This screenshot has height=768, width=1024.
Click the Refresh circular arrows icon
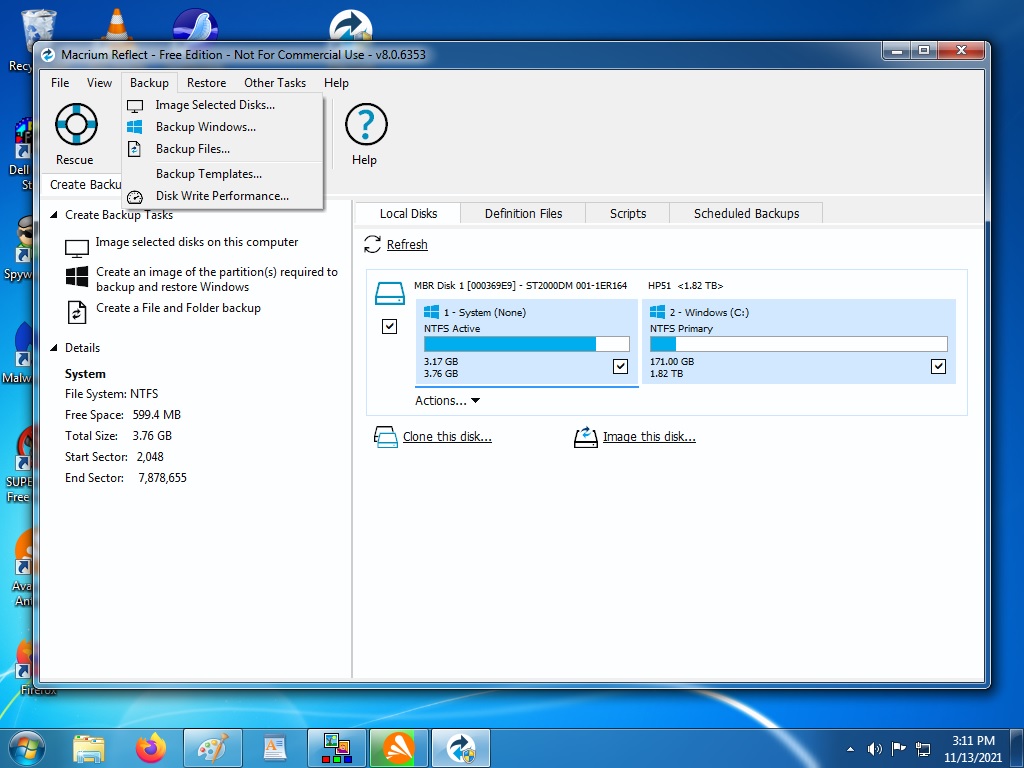[372, 244]
